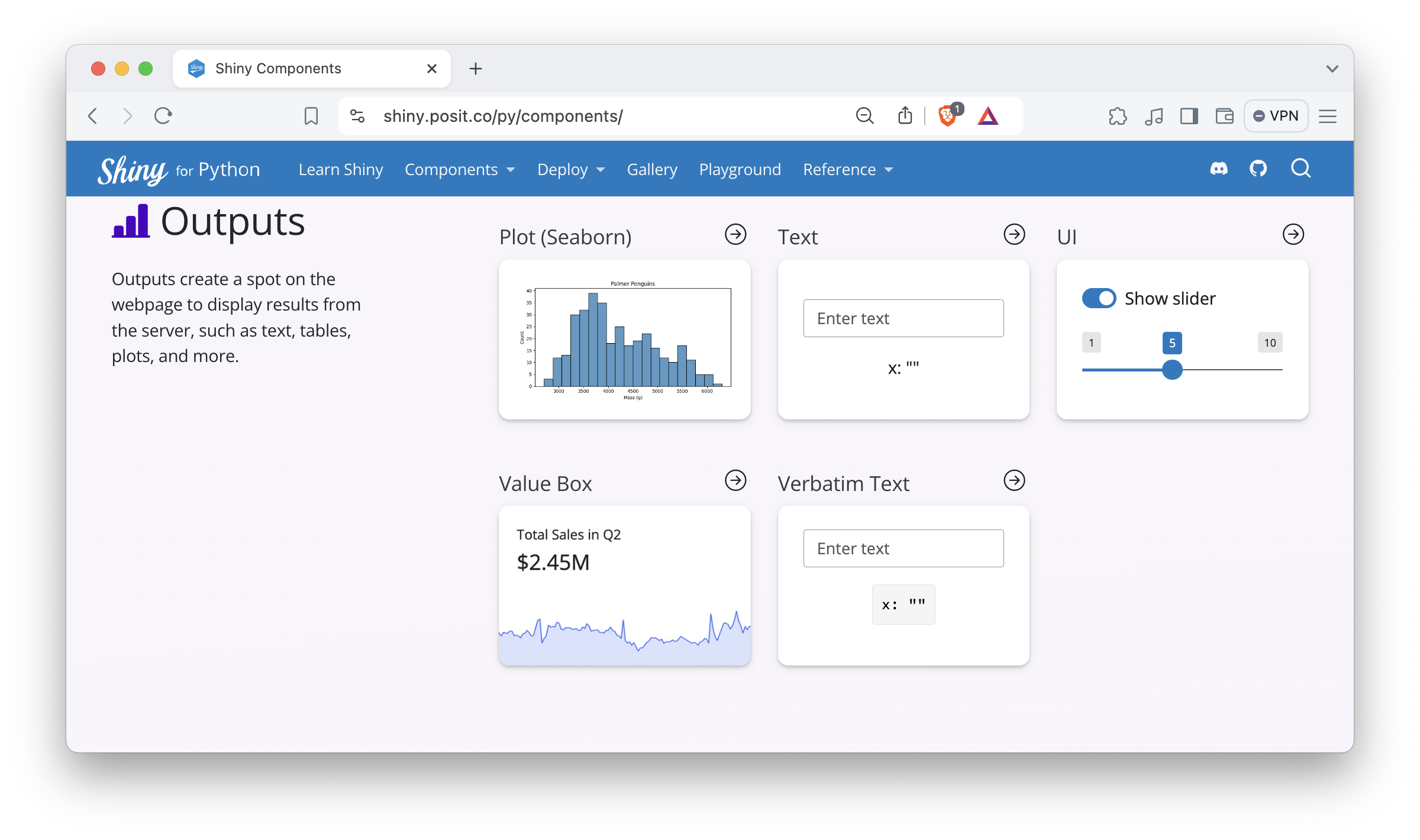Expand the Reference dropdown menu
Viewport: 1420px width, 840px height.
pos(847,170)
